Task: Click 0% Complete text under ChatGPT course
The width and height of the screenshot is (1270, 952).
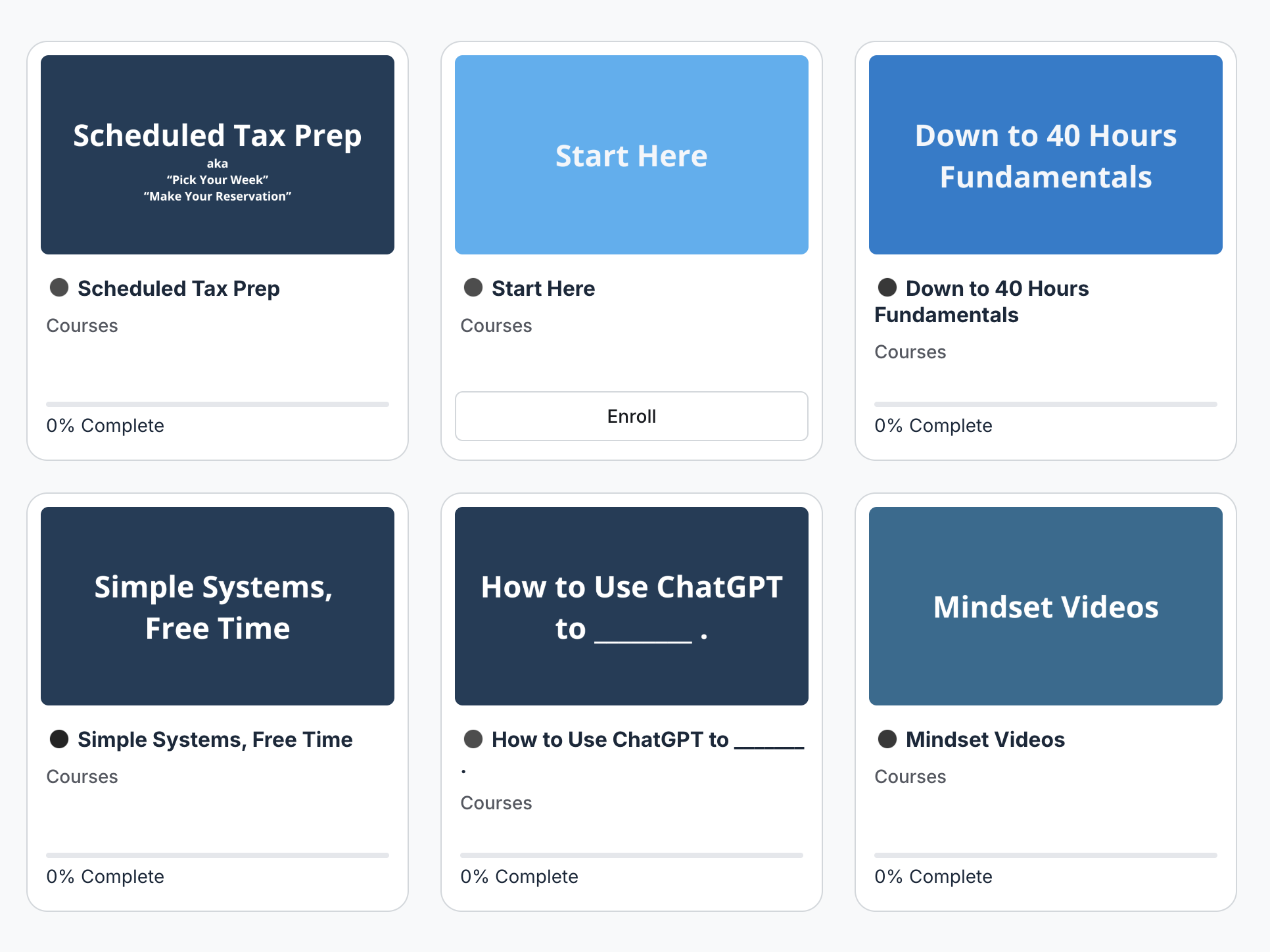Action: 519,876
